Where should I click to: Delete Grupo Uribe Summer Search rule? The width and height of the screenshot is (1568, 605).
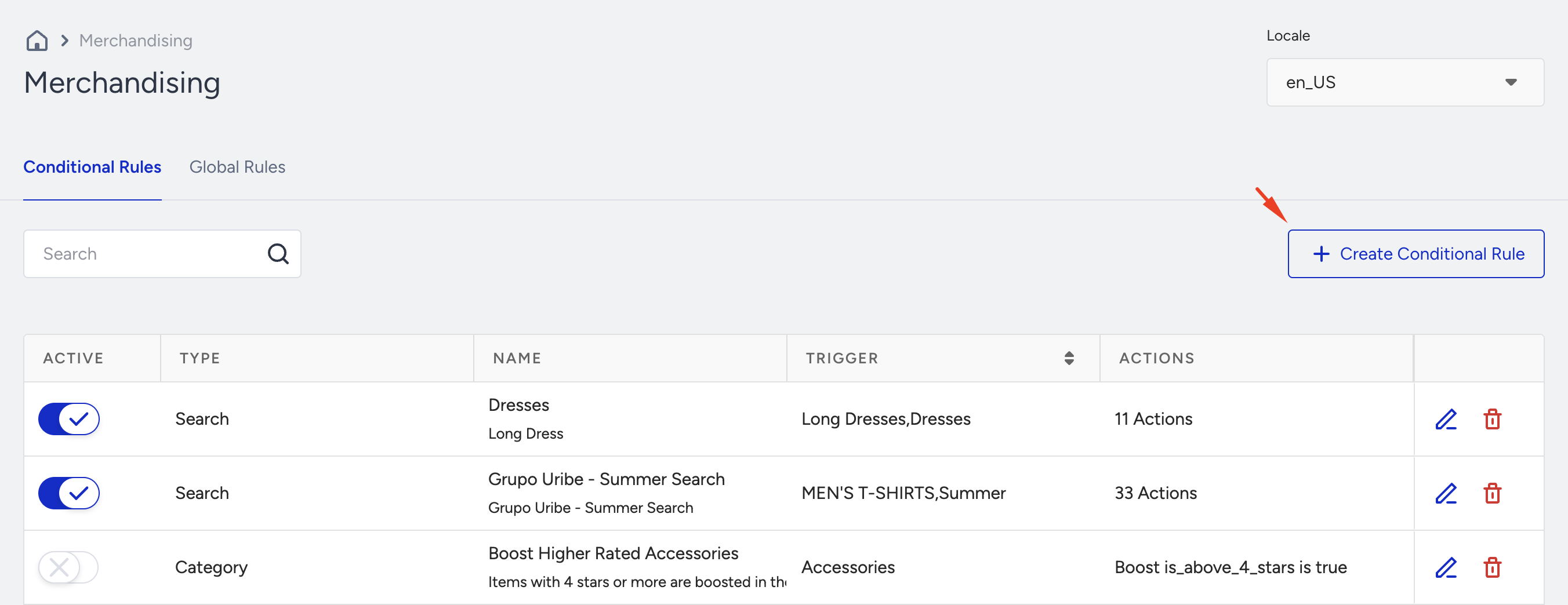pos(1492,493)
